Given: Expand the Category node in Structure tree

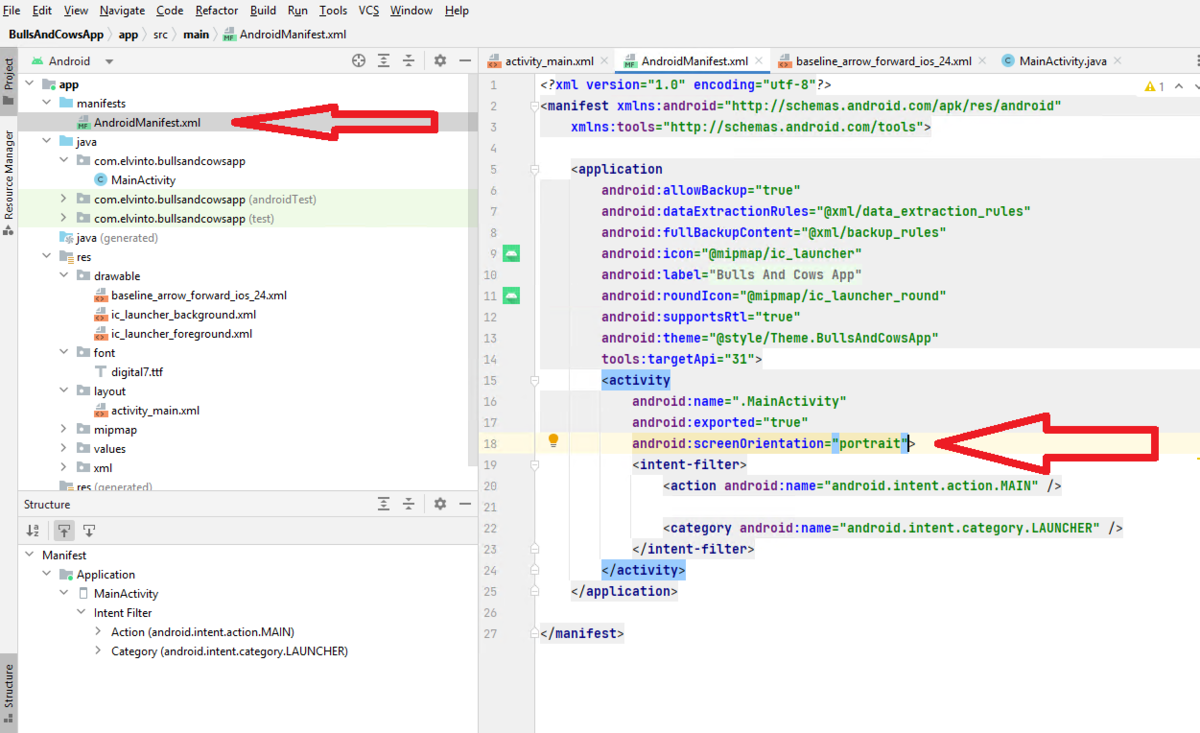Looking at the screenshot, I should pyautogui.click(x=98, y=651).
